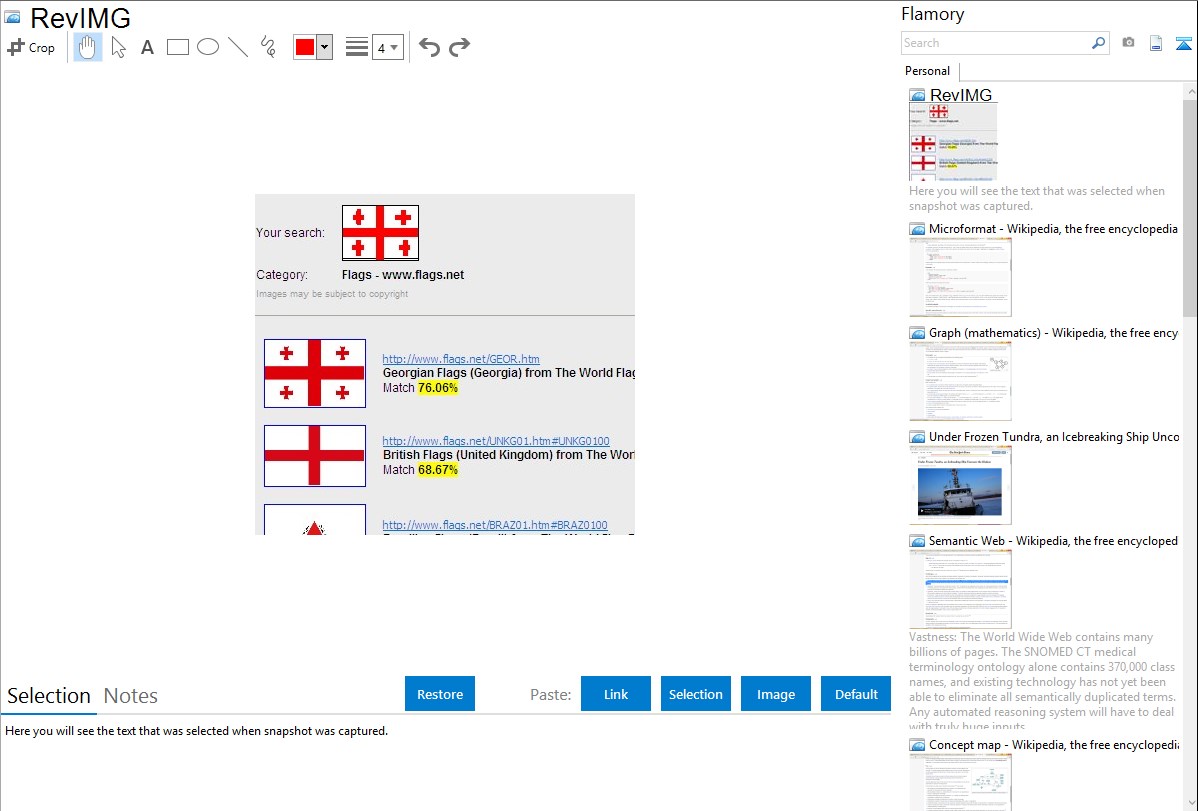Viewport: 1198px width, 811px height.
Task: Pick the straight line tool
Action: pyautogui.click(x=238, y=47)
